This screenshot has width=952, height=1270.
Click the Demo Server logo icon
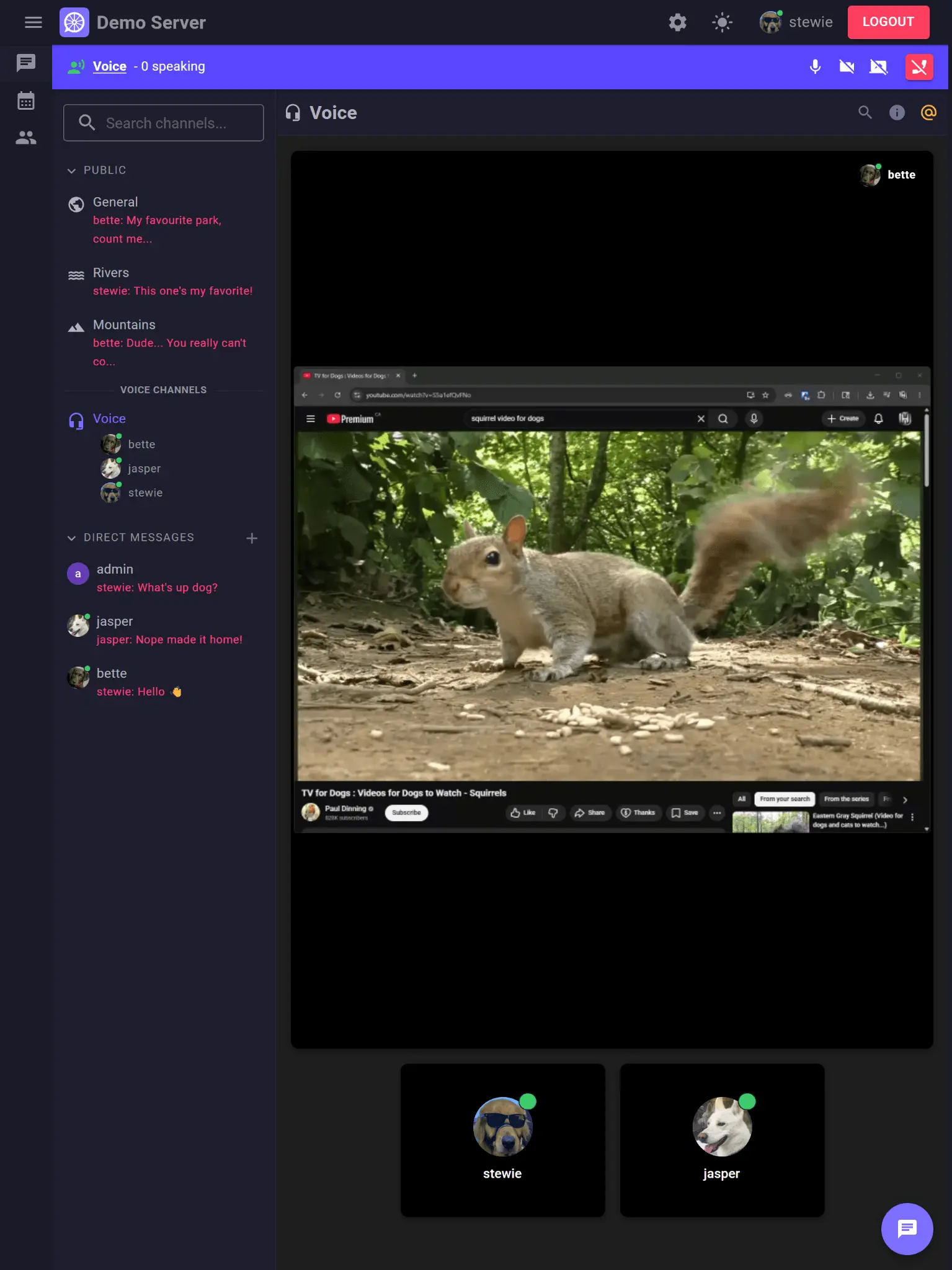point(74,22)
